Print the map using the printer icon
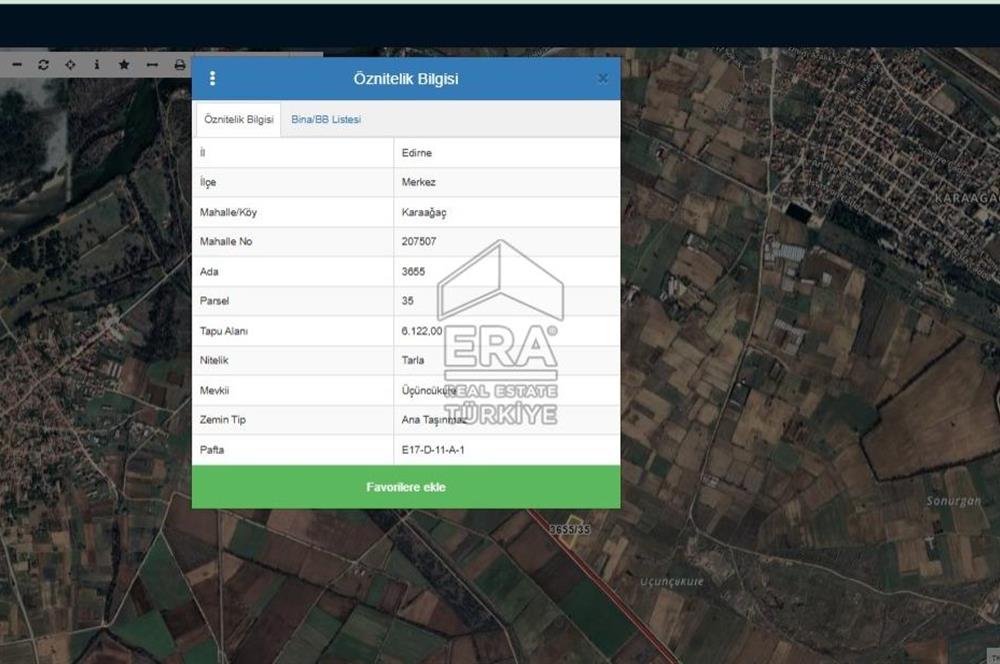Screen dimensions: 1000x664 tap(180, 64)
